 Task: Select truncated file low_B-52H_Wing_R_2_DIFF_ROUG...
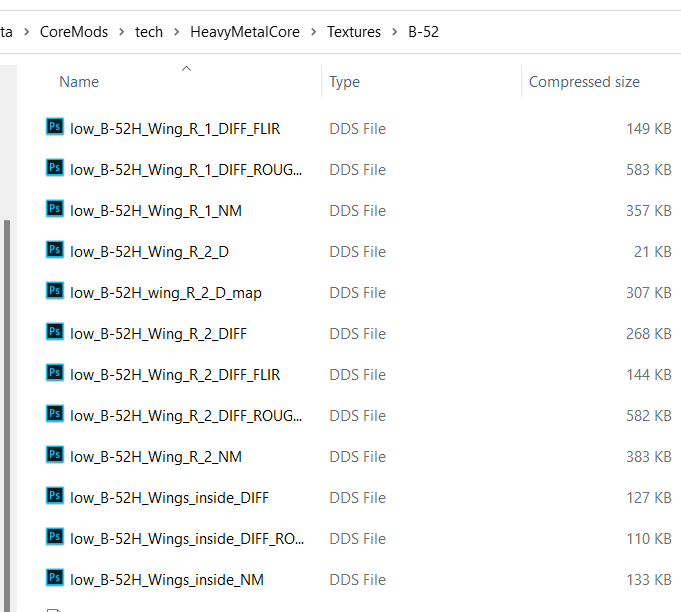[x=186, y=416]
